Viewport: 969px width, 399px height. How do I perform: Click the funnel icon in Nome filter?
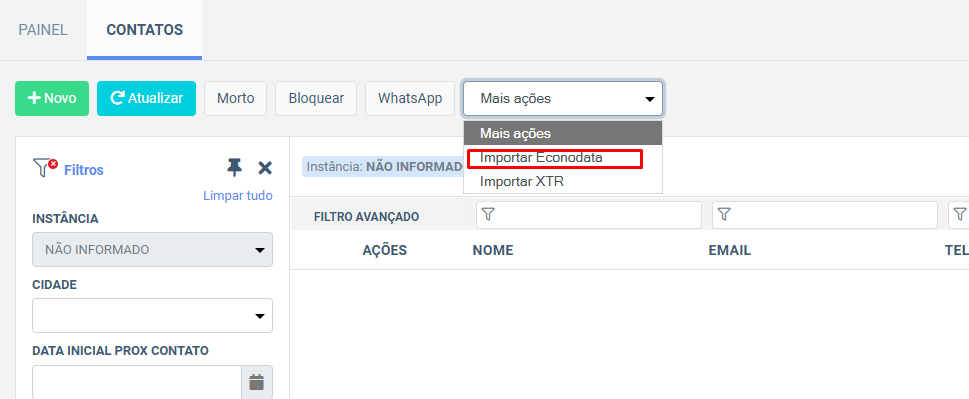pos(488,214)
